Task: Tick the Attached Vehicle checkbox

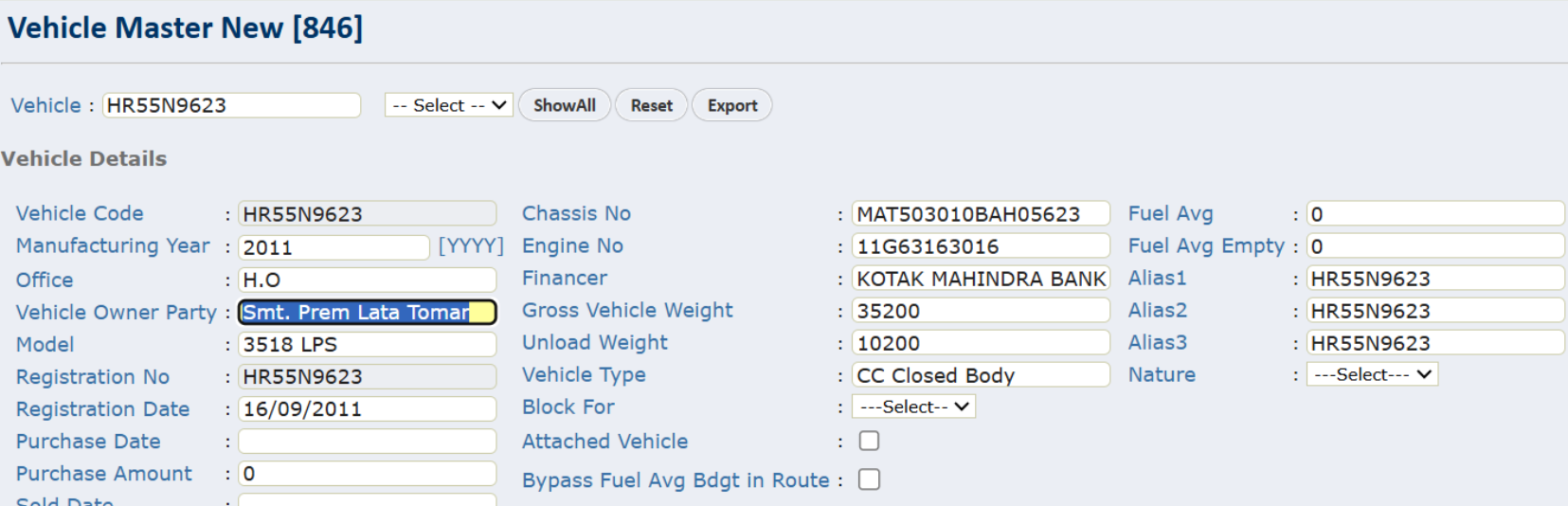Action: [x=869, y=441]
